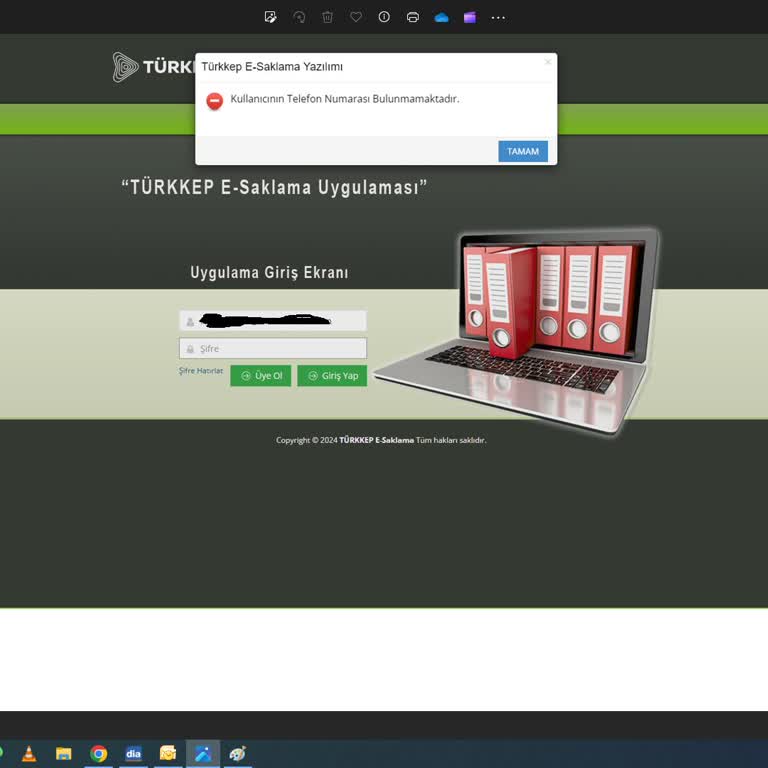Open the Şifre Hatırlat link

[201, 371]
